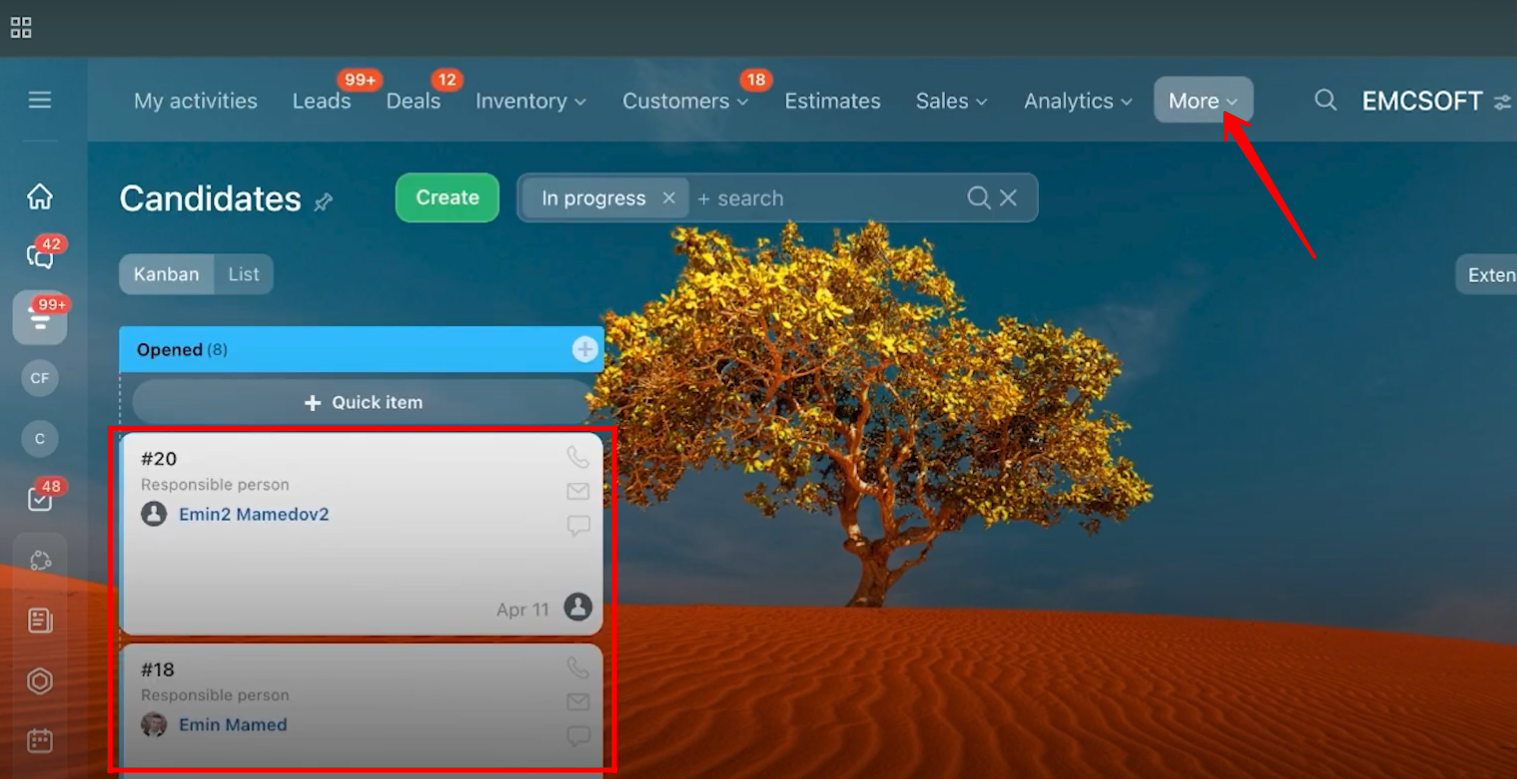
Task: Click the avatar beside Apr 11
Action: 578,607
